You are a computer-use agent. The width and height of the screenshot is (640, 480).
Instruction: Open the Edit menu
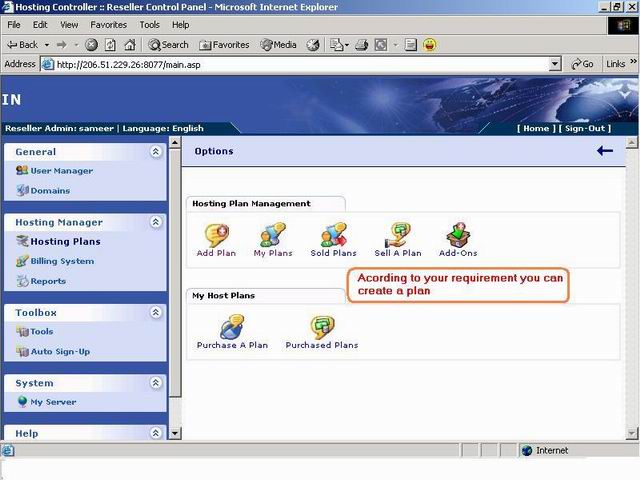click(x=40, y=25)
